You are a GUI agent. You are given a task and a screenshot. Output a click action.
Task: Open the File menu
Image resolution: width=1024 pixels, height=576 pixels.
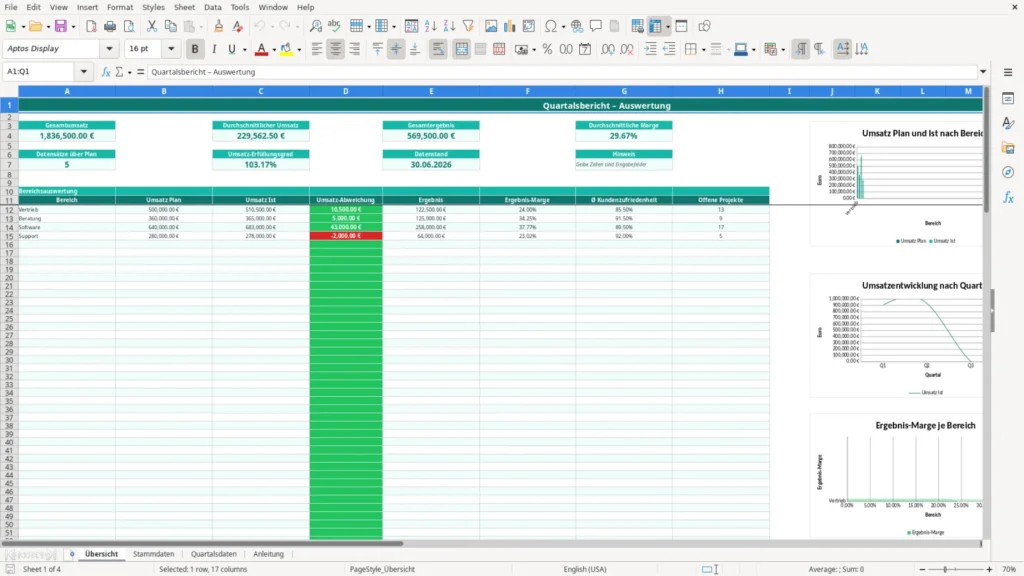10,7
